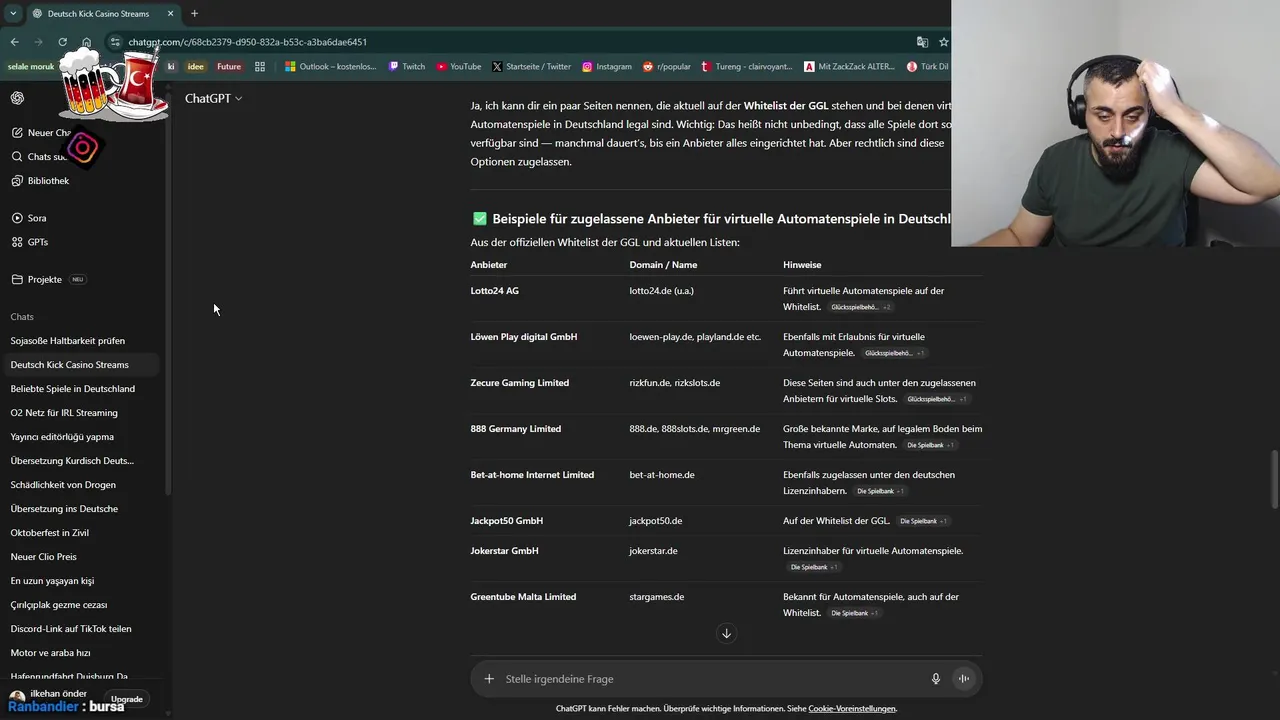Go to browser home page
1280x720 pixels.
87,42
